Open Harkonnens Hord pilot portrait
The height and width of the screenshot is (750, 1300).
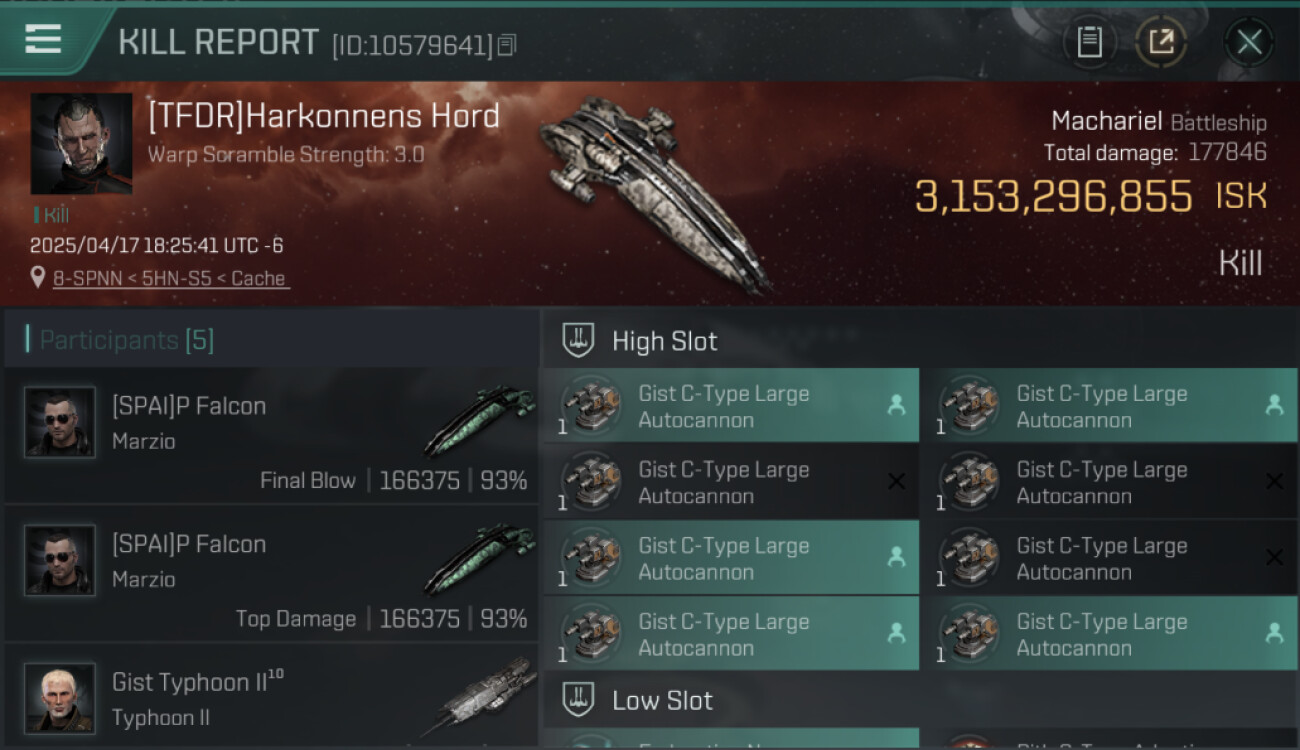click(x=81, y=144)
